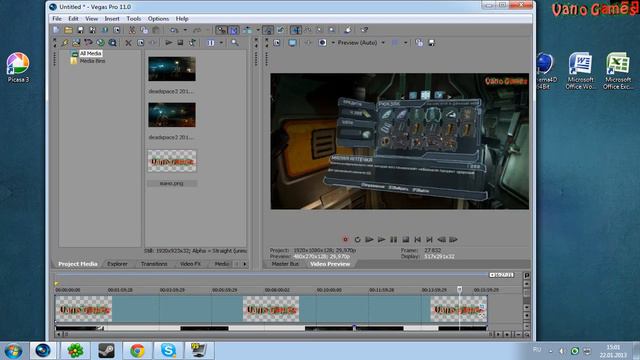Click Play From Start button
Screen dimensions: 640x360
click(369, 240)
